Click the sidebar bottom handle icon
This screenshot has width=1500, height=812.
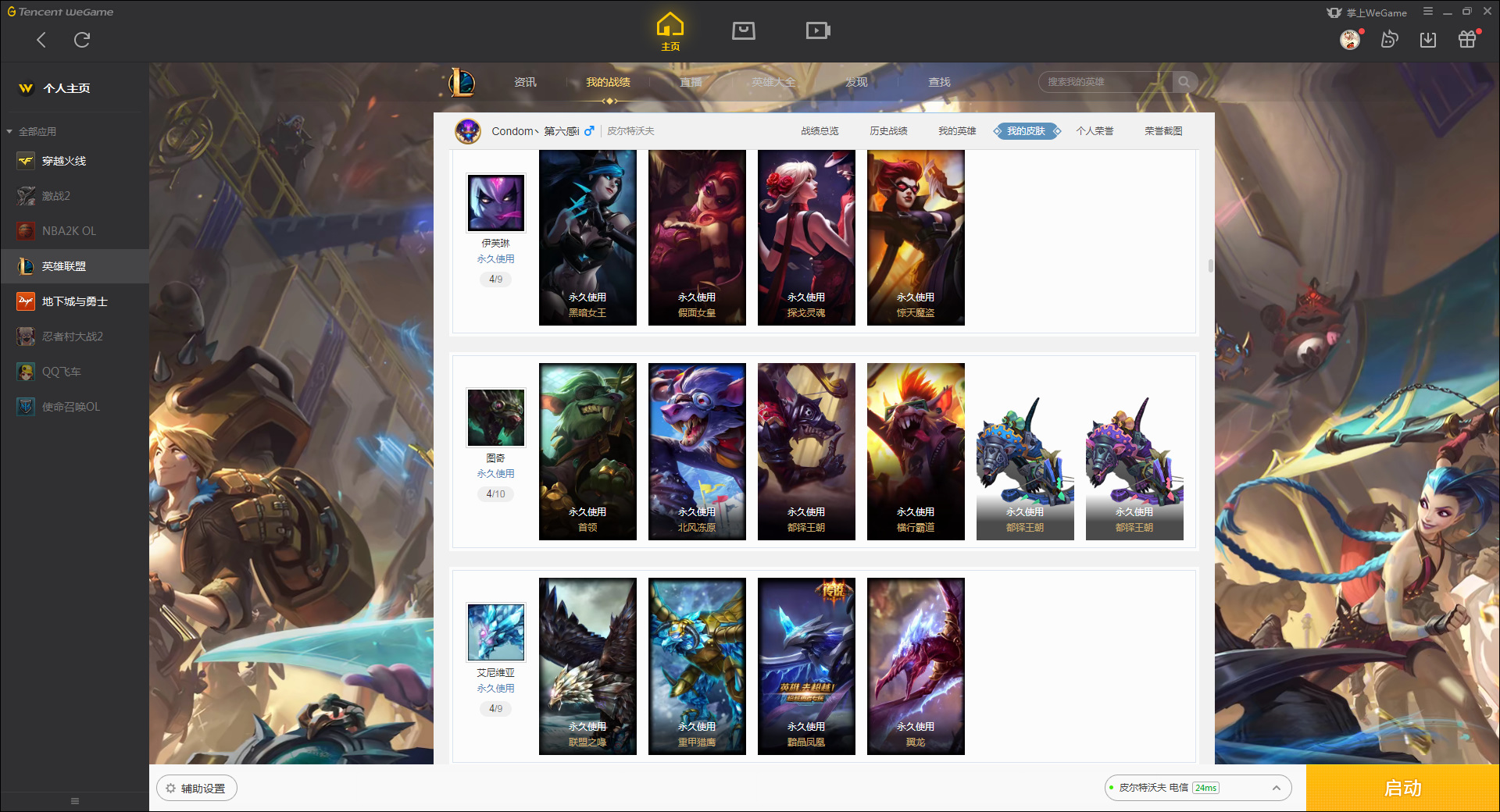coord(75,801)
